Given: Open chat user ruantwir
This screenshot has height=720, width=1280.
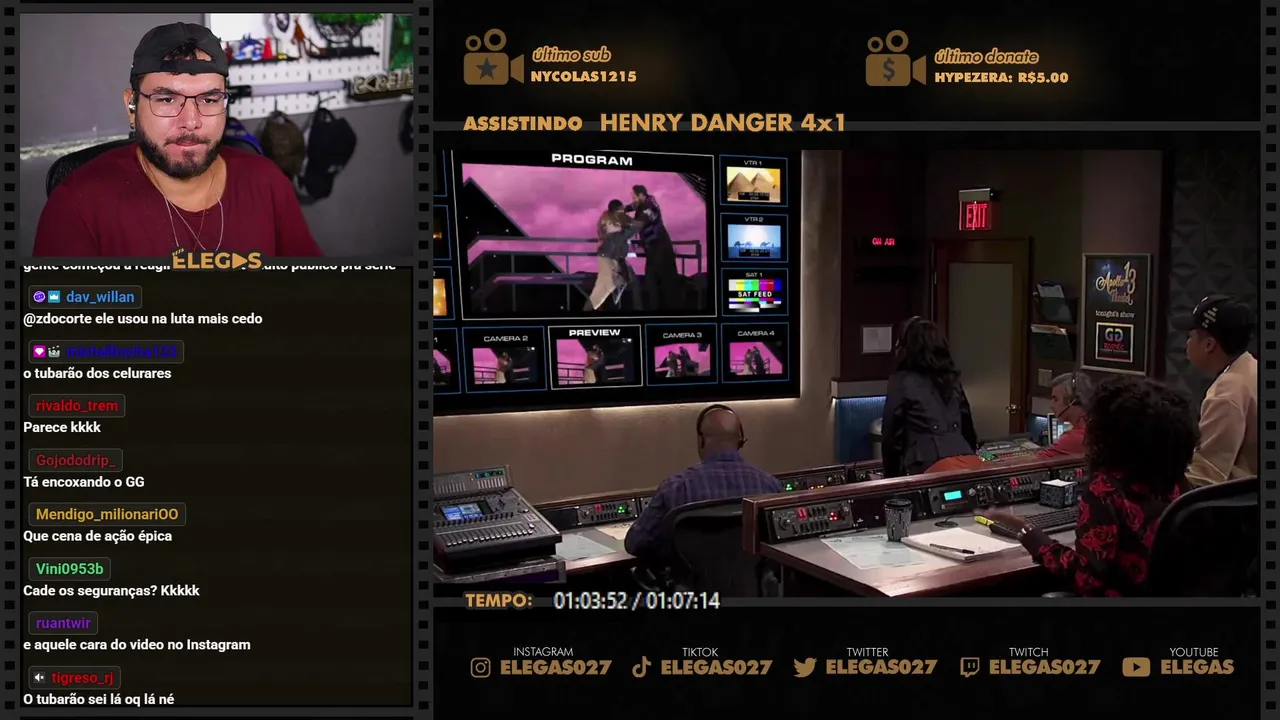Looking at the screenshot, I should click(63, 623).
